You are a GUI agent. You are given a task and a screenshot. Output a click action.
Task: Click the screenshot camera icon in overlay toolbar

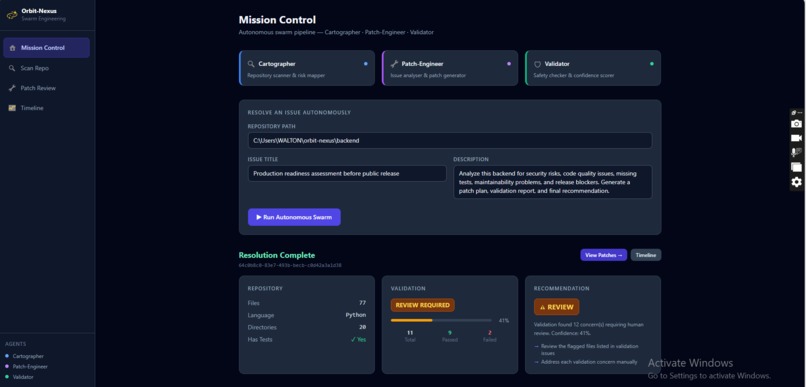click(796, 124)
